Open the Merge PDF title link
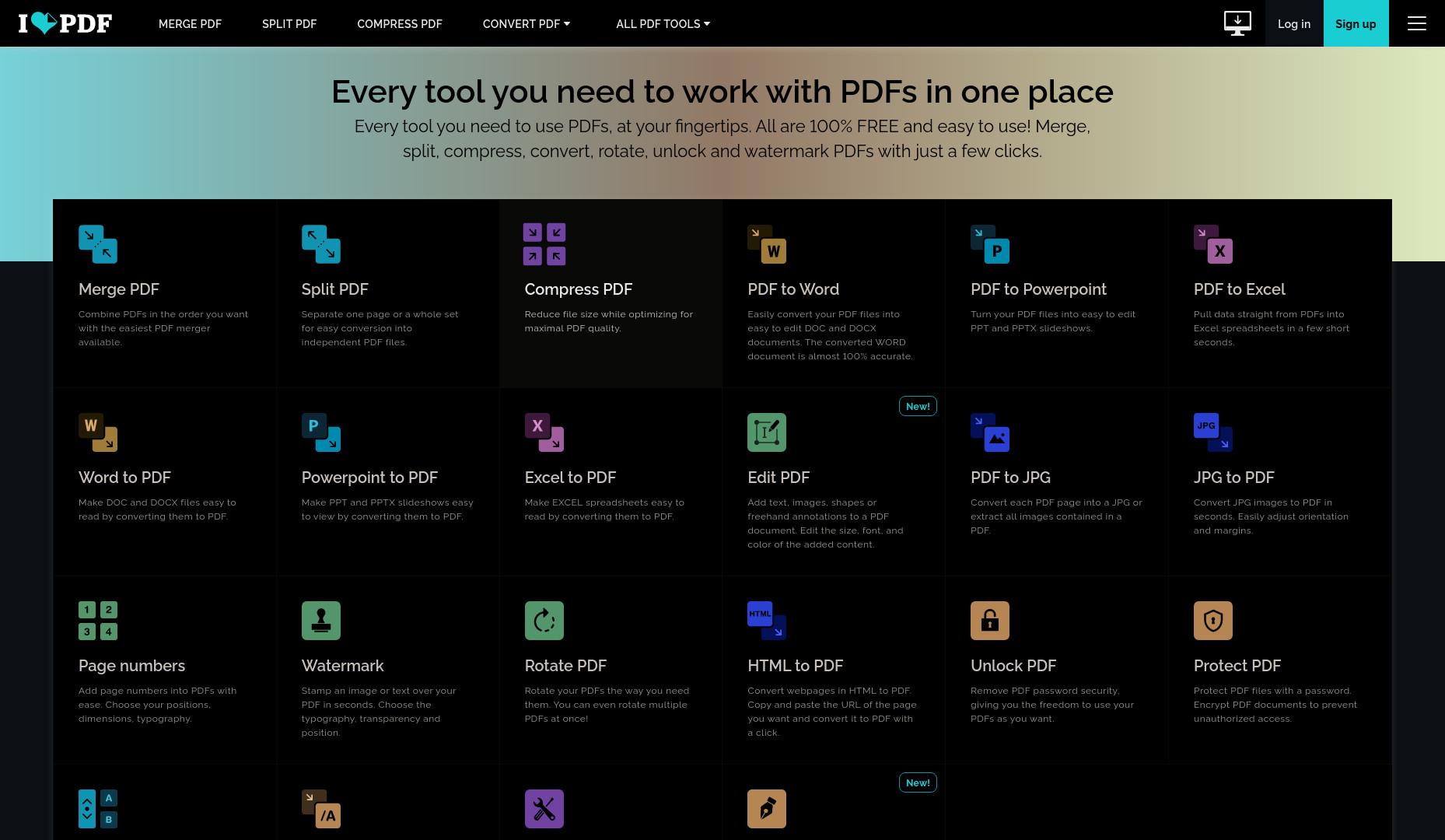The height and width of the screenshot is (840, 1445). [x=119, y=289]
